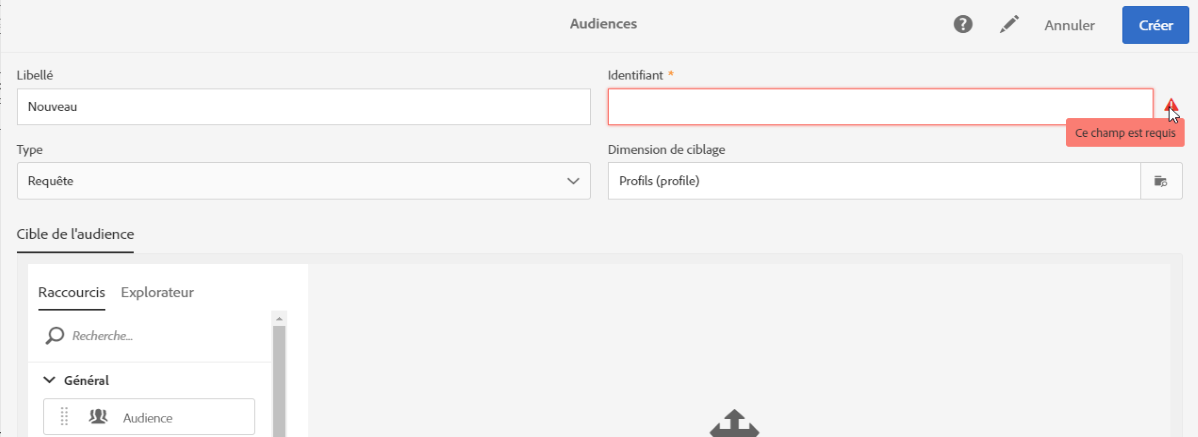This screenshot has height=437, width=1198.
Task: Open the help question mark icon
Action: click(963, 24)
